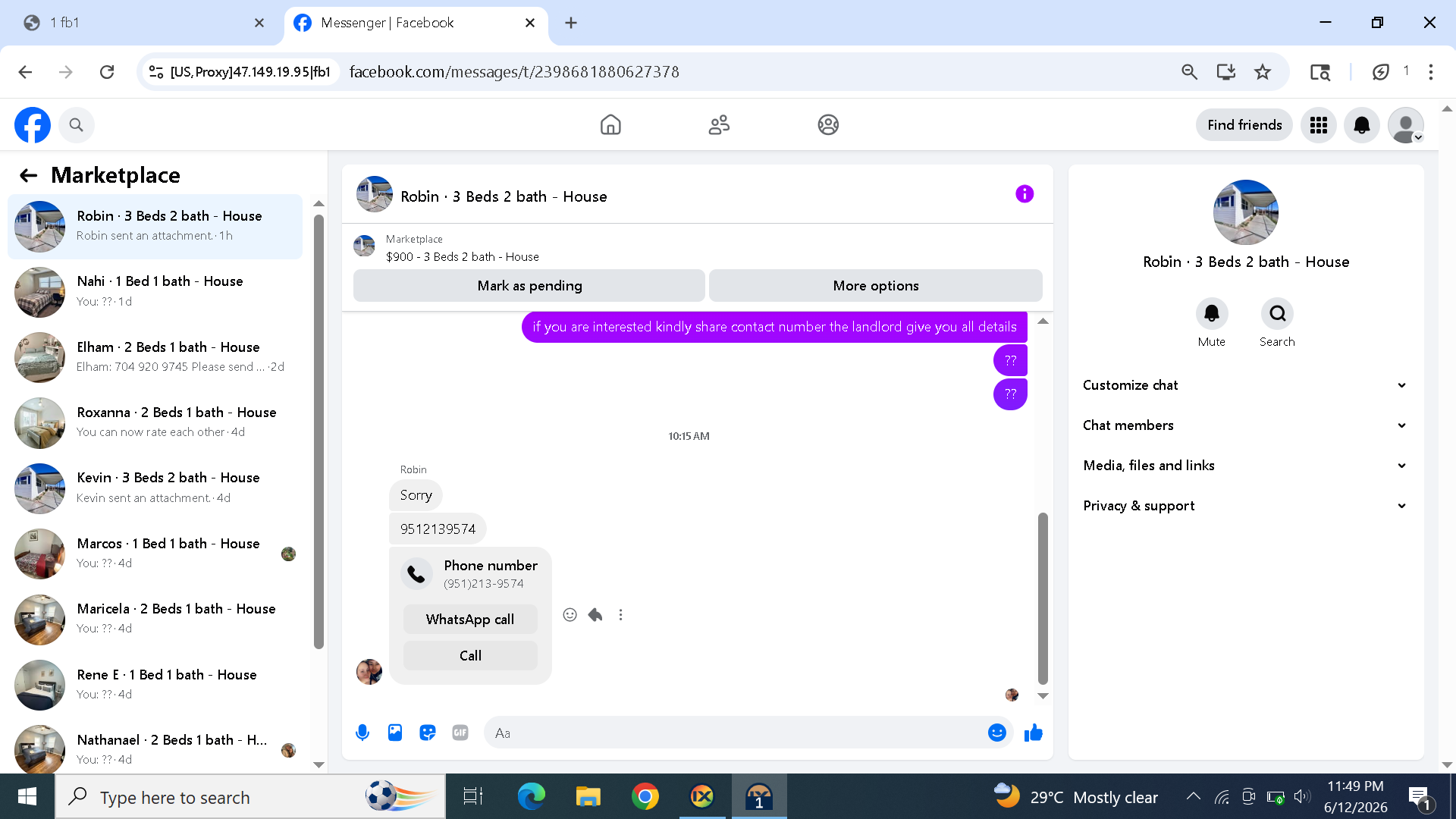Click the Call button

[470, 656]
